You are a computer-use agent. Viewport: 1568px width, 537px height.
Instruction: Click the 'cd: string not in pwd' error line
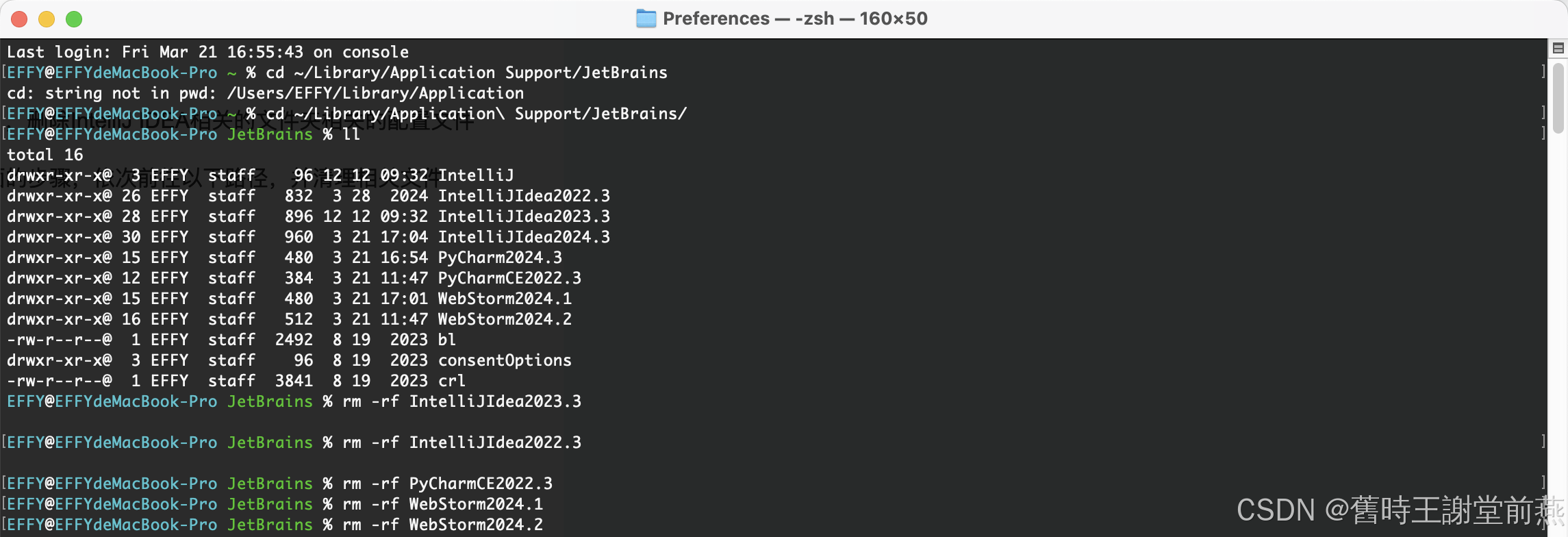265,93
